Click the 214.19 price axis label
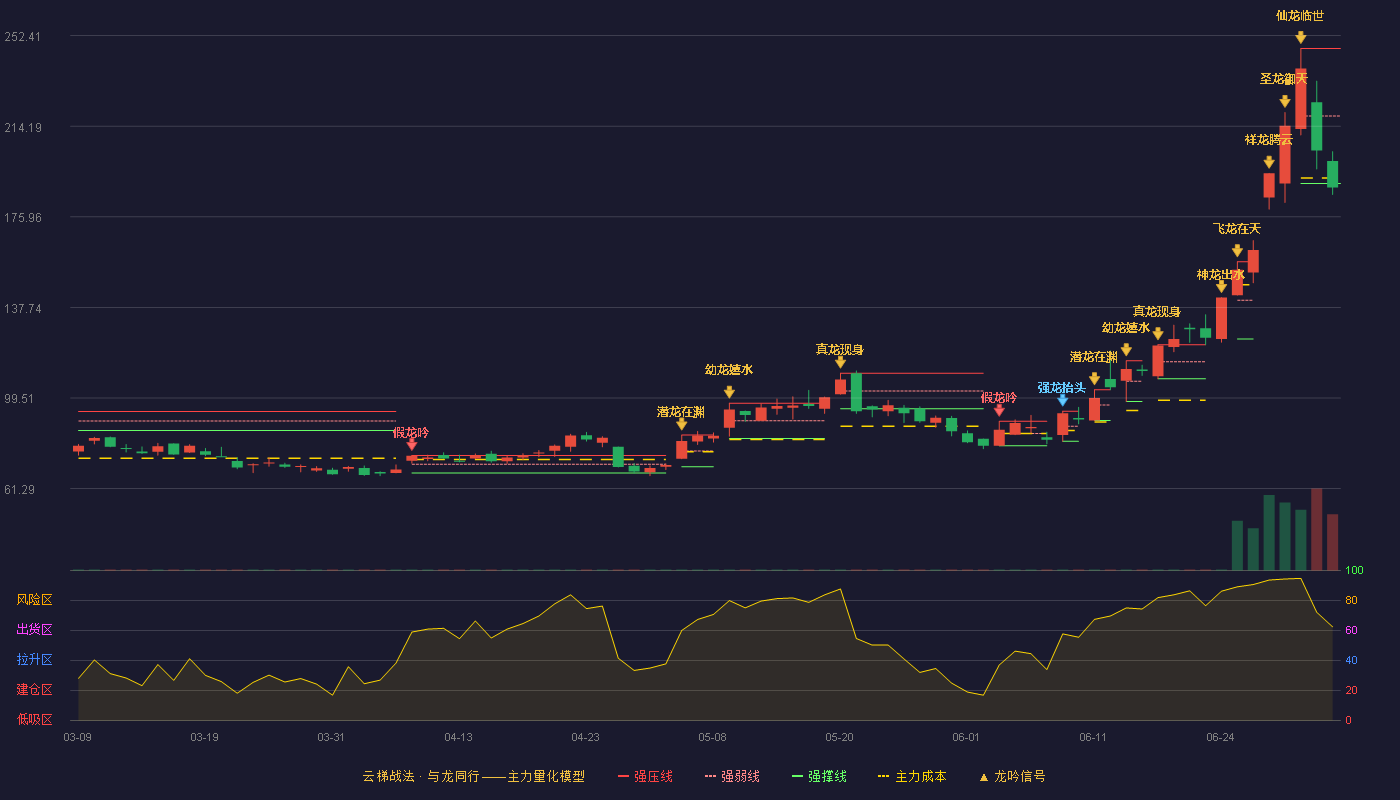 tap(22, 127)
